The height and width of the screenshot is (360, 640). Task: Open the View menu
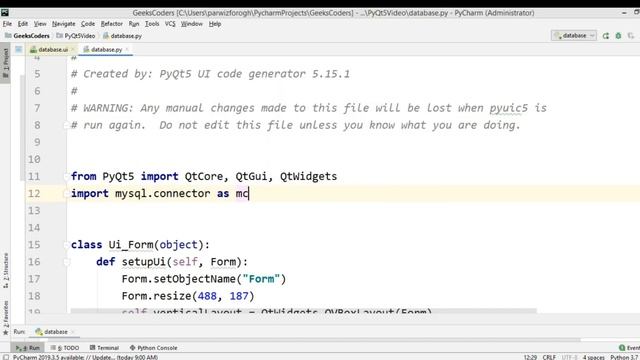tap(40, 24)
